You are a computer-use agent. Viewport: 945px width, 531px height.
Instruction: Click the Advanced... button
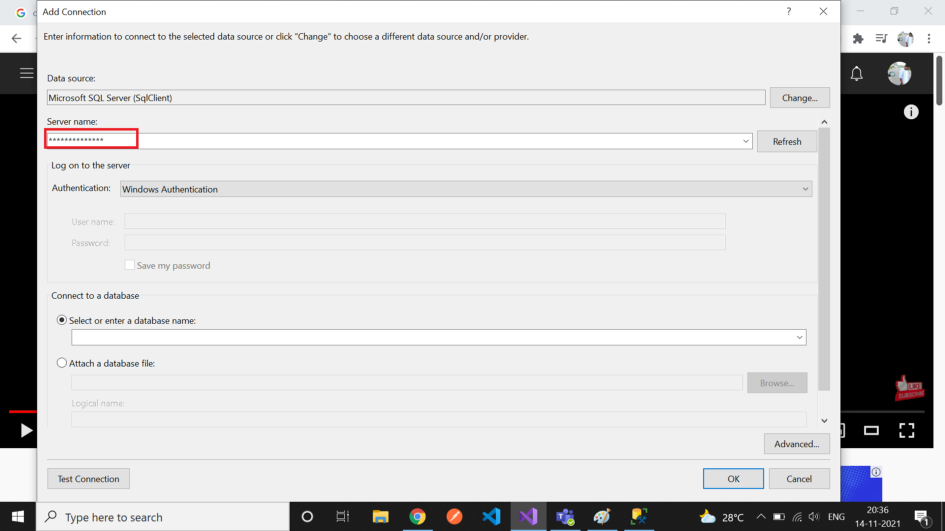796,444
